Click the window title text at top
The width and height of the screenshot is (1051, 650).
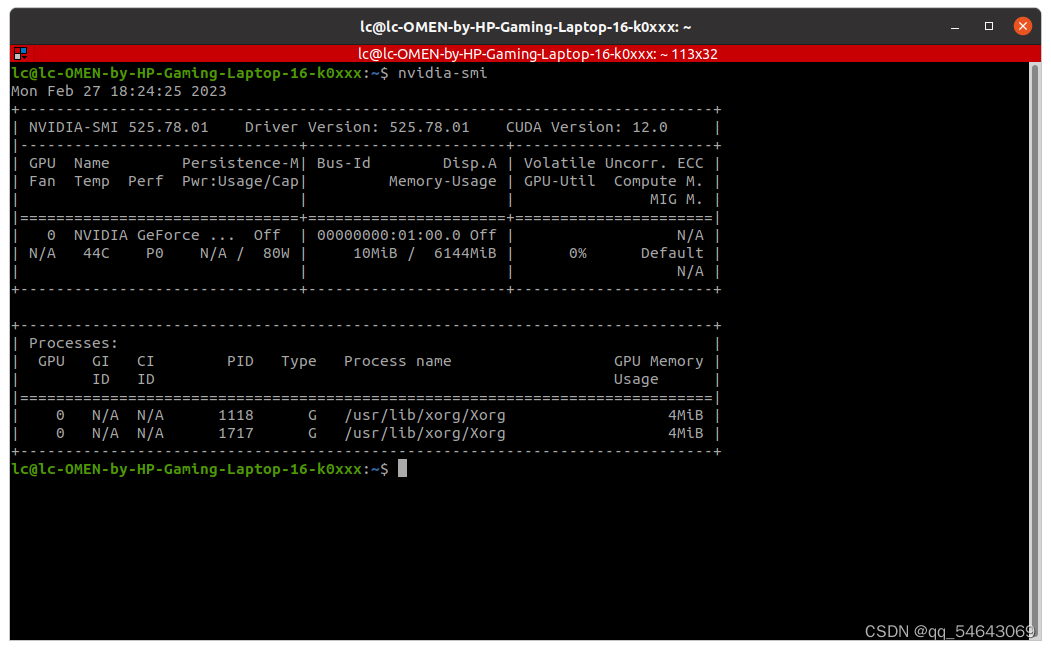click(526, 27)
